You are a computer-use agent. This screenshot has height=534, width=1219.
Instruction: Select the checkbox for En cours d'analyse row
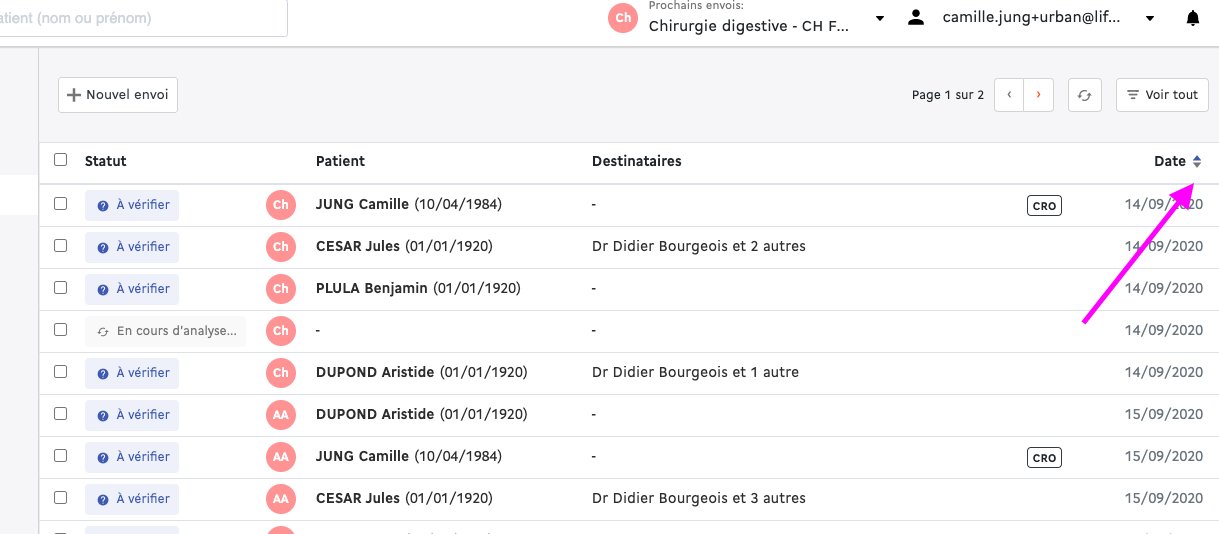pos(61,329)
